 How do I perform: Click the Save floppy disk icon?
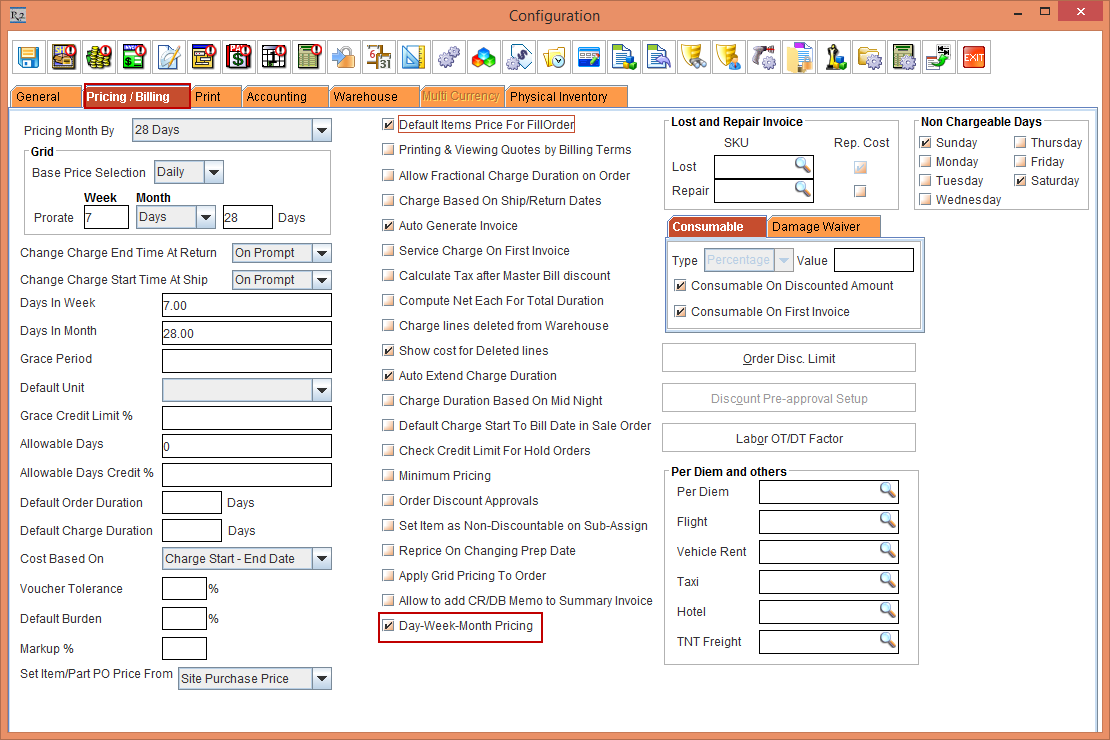[29, 57]
